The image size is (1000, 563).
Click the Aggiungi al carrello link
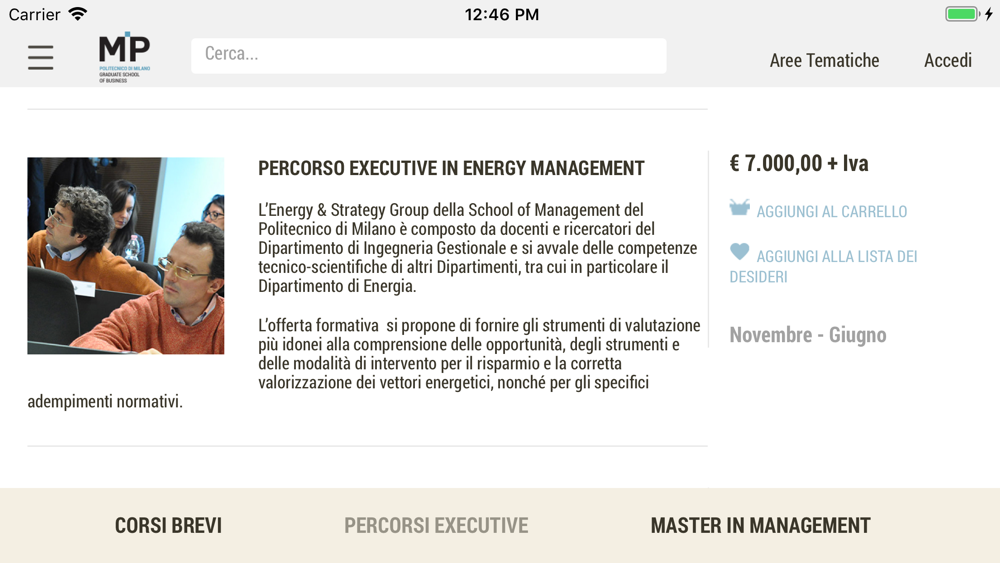click(x=832, y=212)
